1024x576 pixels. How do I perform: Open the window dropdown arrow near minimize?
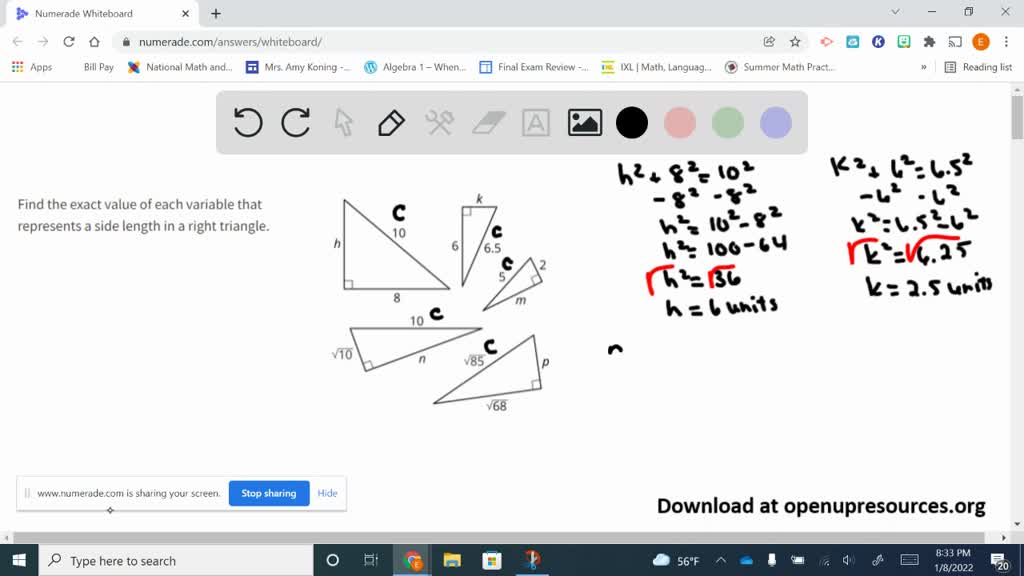(895, 13)
